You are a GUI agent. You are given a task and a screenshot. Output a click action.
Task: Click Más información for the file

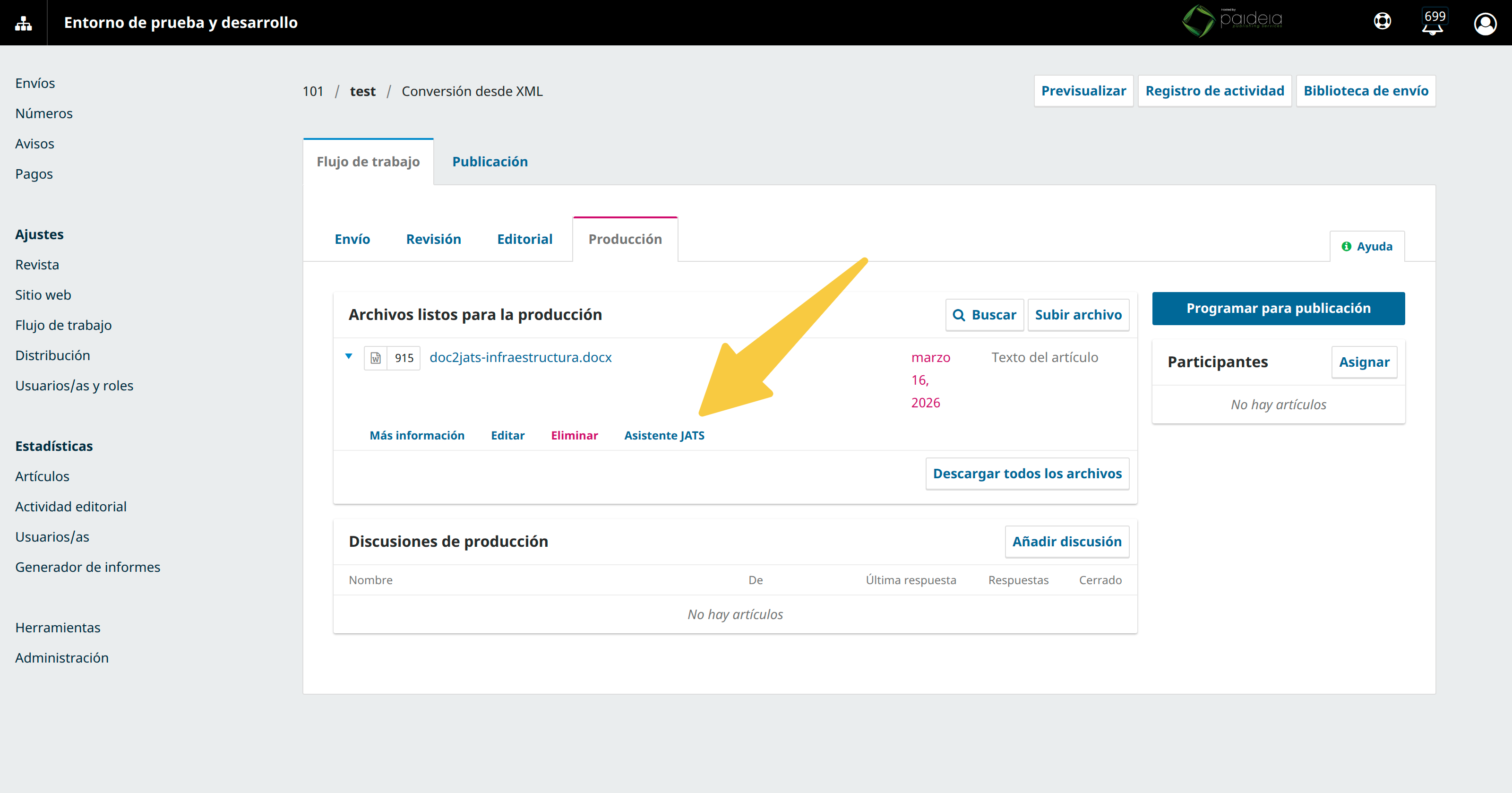coord(417,436)
